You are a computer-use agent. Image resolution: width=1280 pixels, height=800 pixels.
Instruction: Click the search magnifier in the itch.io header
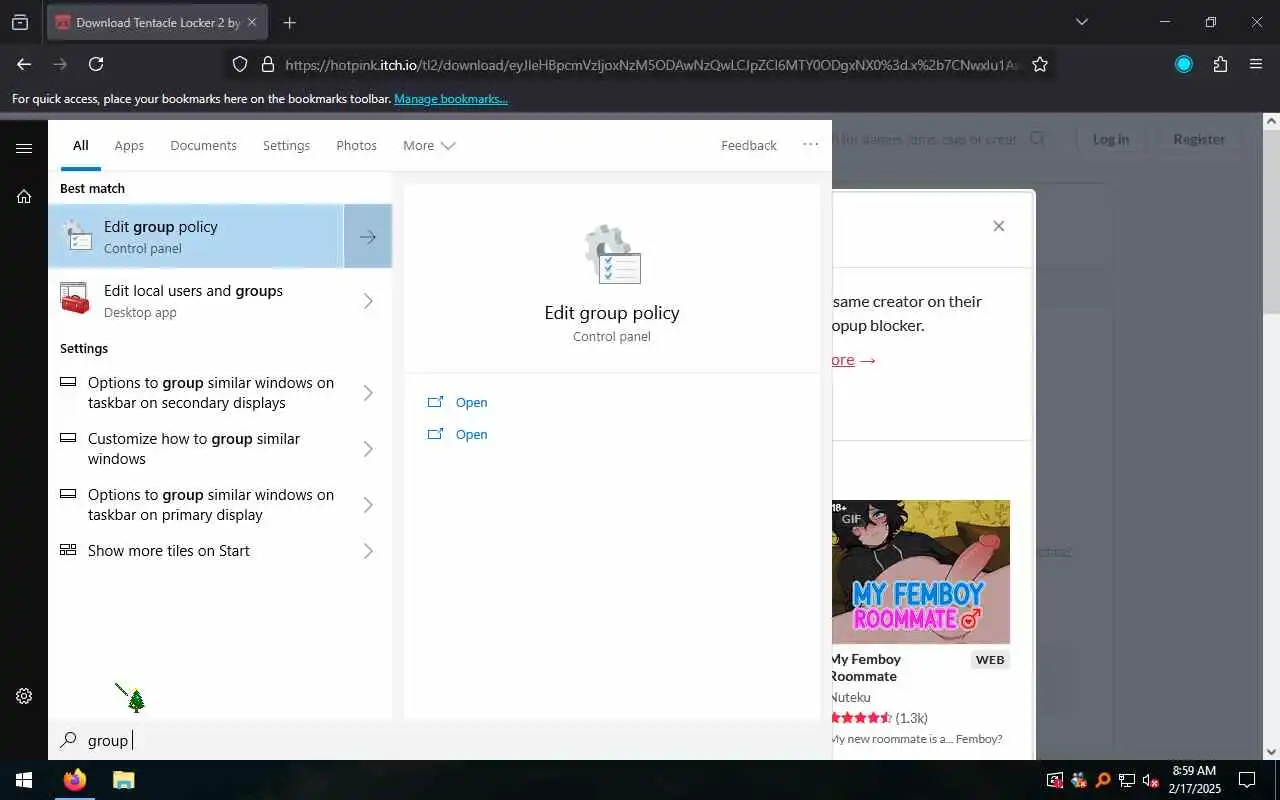[x=1038, y=139]
